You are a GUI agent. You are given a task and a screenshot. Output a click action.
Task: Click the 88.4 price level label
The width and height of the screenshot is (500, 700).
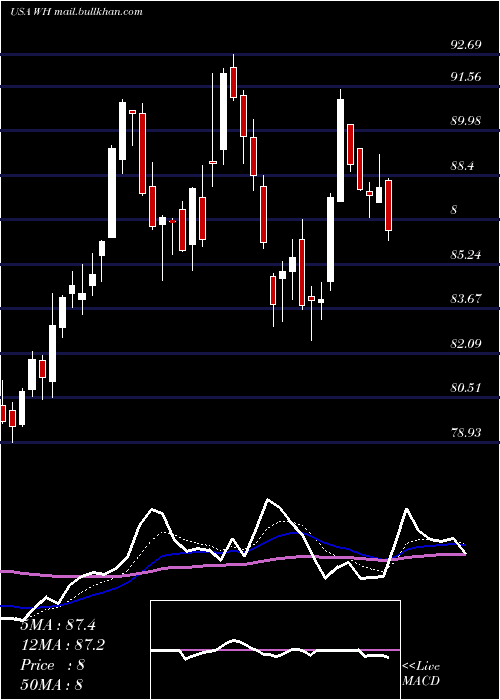coord(462,166)
